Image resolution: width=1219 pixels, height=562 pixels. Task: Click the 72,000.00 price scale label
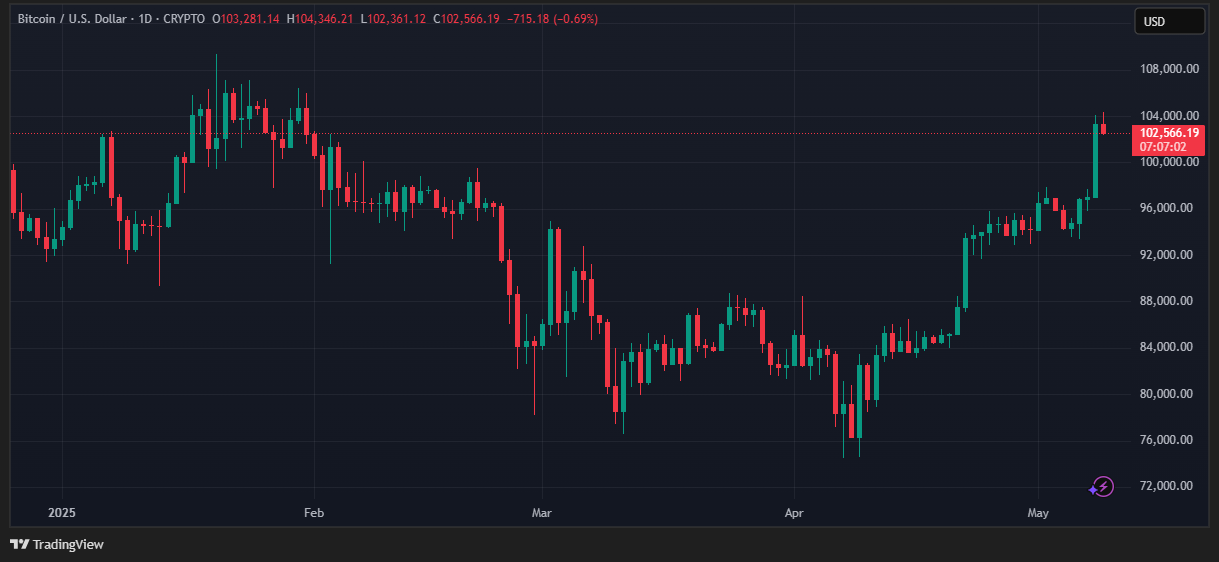pos(1168,486)
